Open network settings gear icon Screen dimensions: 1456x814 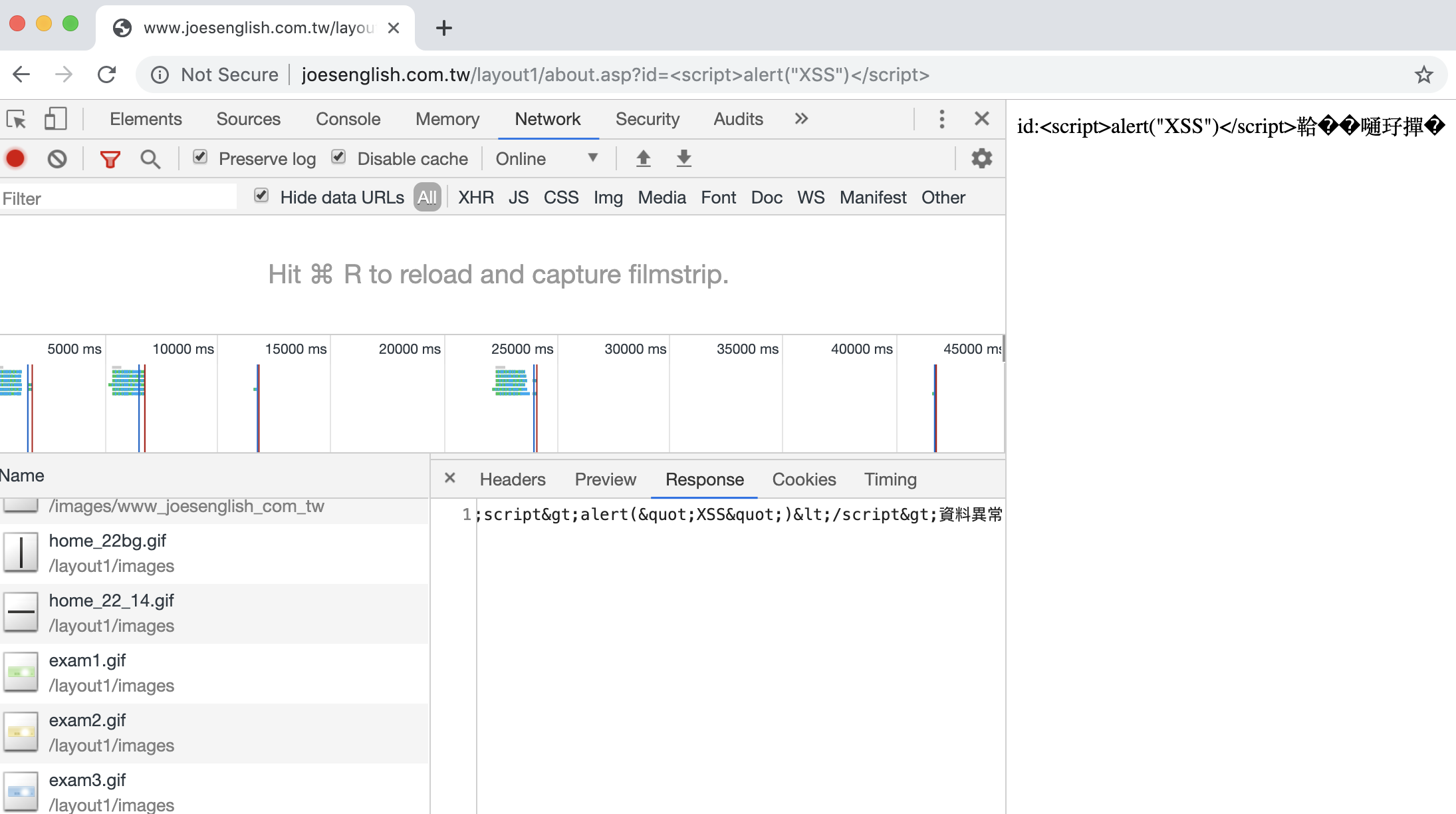coord(981,158)
